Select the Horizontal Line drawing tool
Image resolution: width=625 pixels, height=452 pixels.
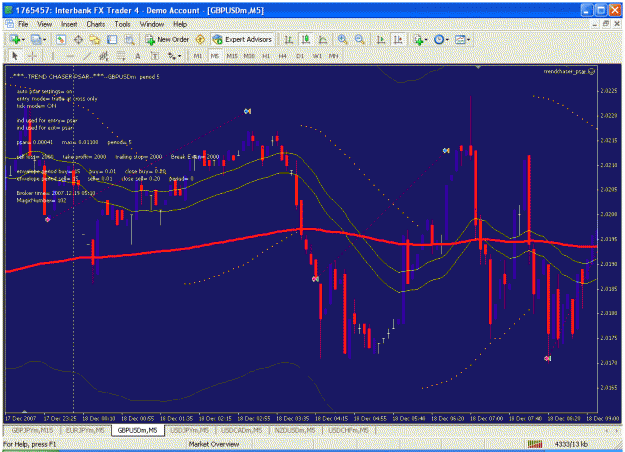(70, 56)
